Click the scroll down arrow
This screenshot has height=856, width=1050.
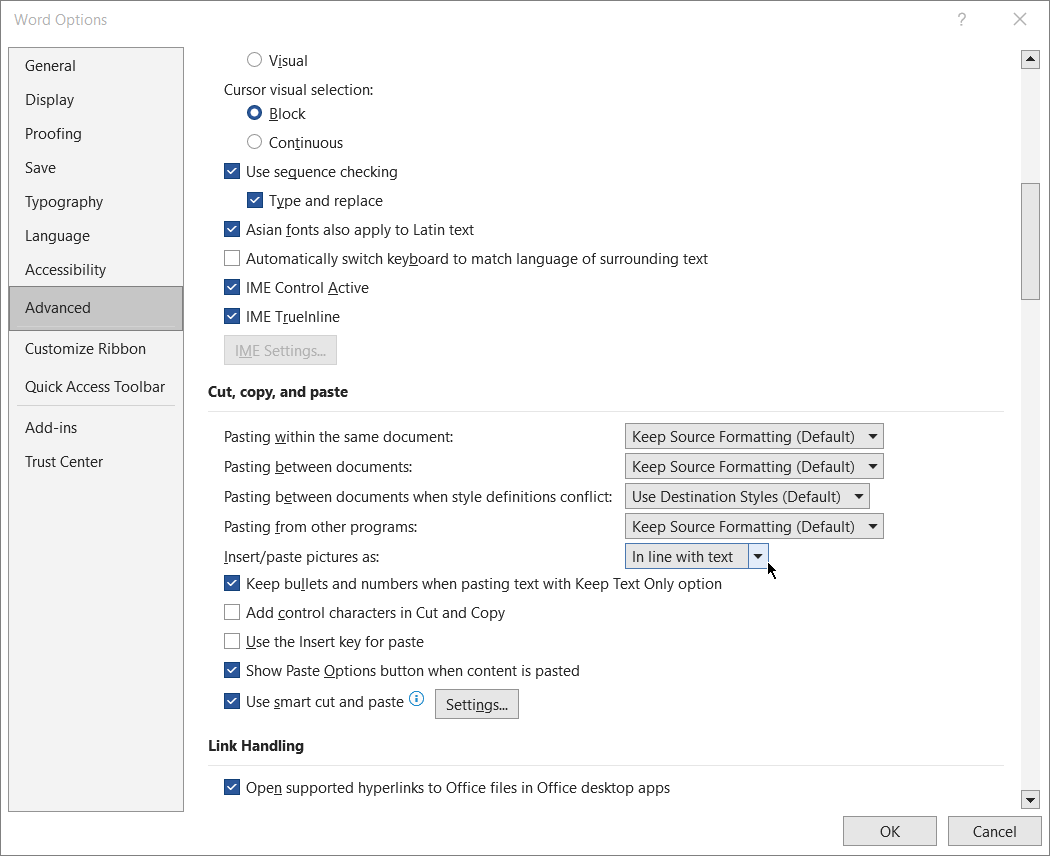pos(1030,799)
